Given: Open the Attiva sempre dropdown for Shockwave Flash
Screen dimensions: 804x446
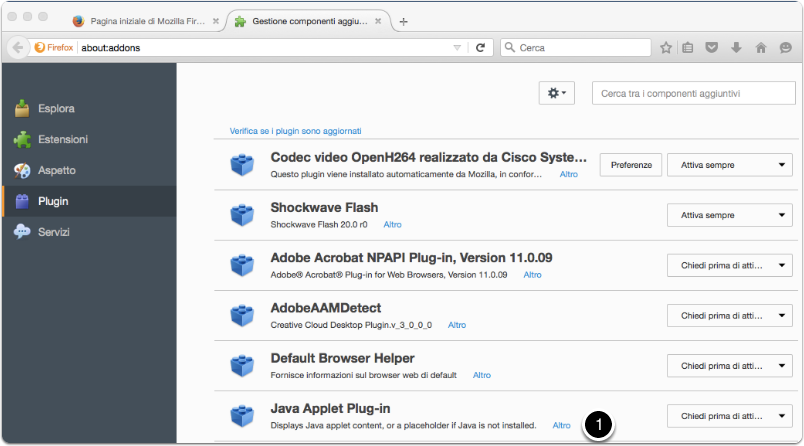Looking at the screenshot, I should 730,215.
